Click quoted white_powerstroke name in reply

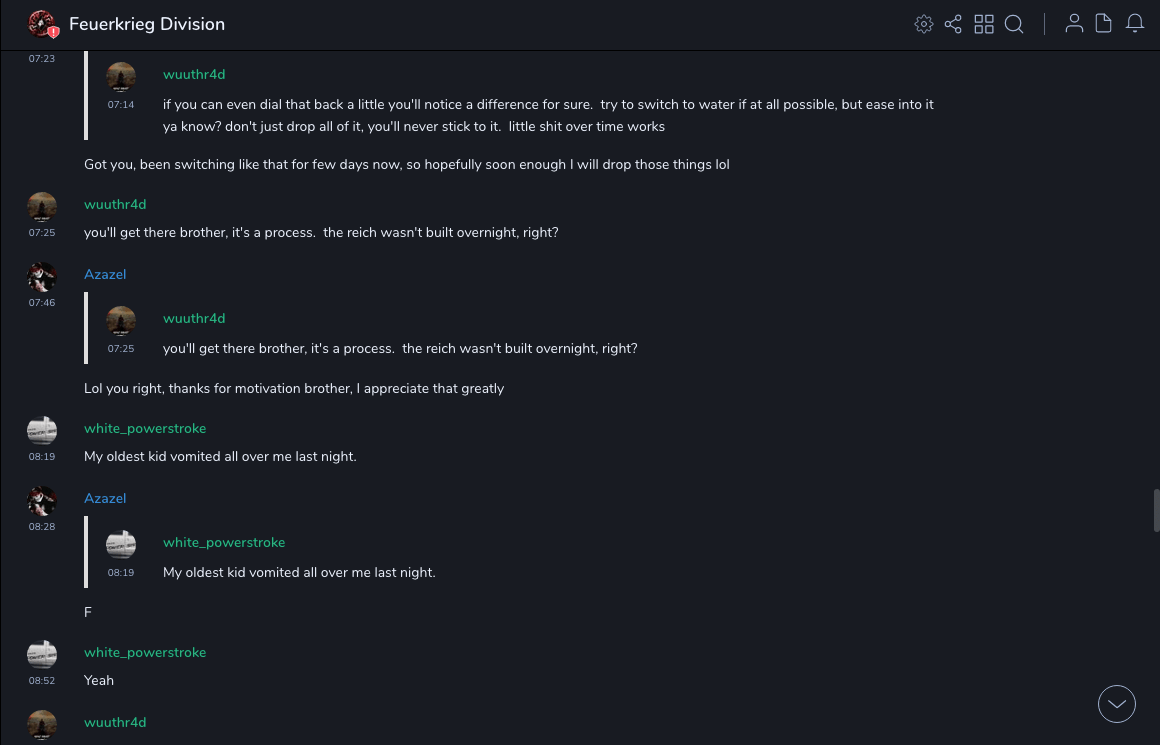224,542
